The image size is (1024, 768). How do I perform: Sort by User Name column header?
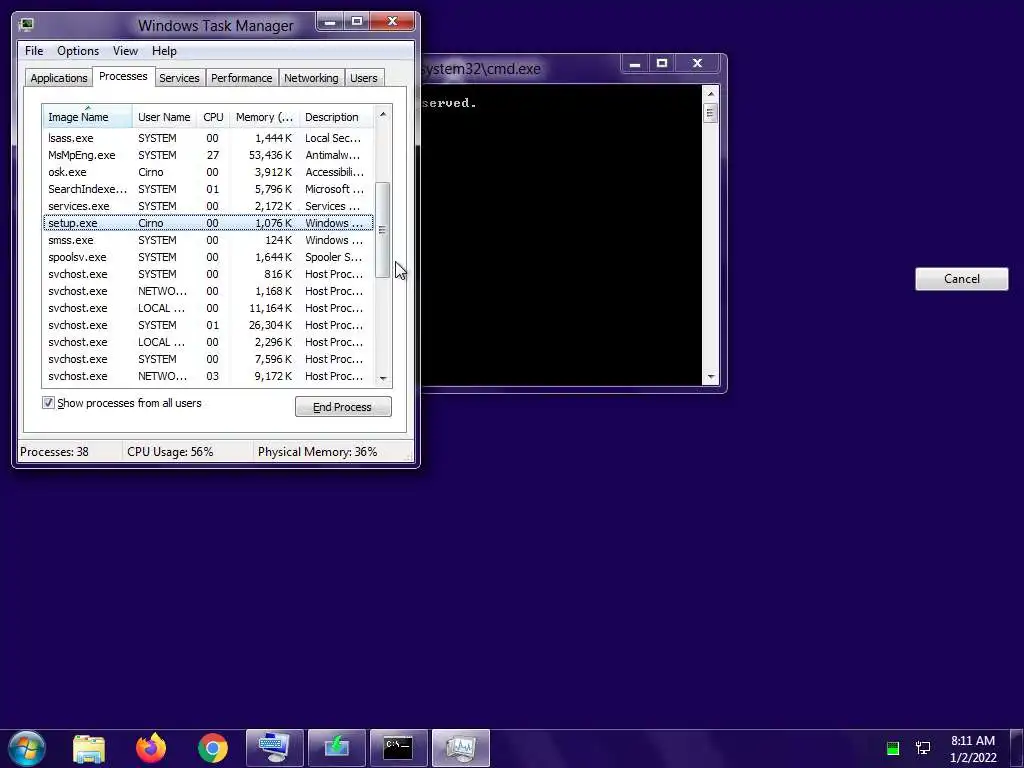tap(165, 117)
